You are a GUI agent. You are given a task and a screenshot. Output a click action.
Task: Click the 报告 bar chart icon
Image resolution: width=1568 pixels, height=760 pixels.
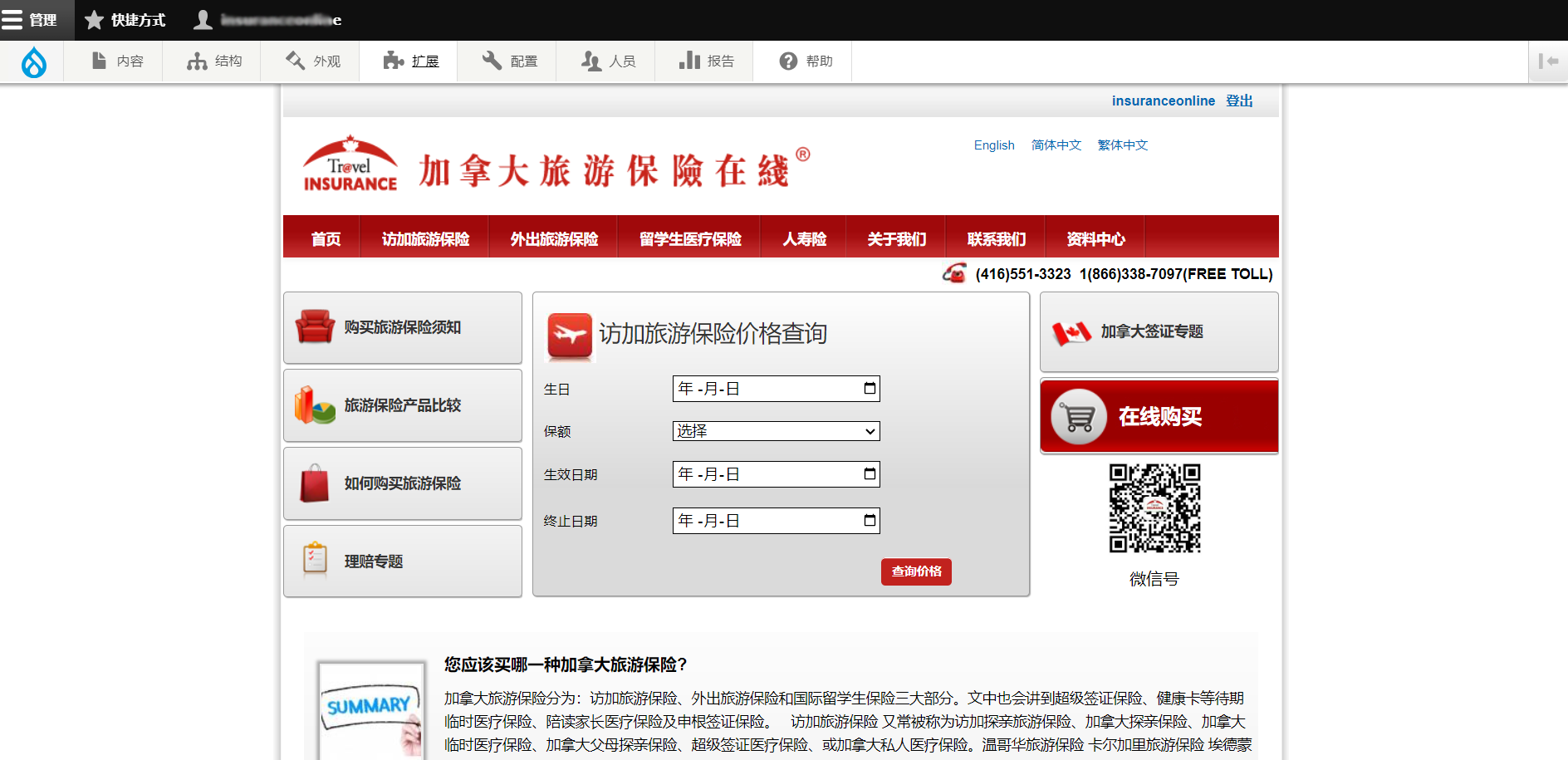pyautogui.click(x=689, y=61)
